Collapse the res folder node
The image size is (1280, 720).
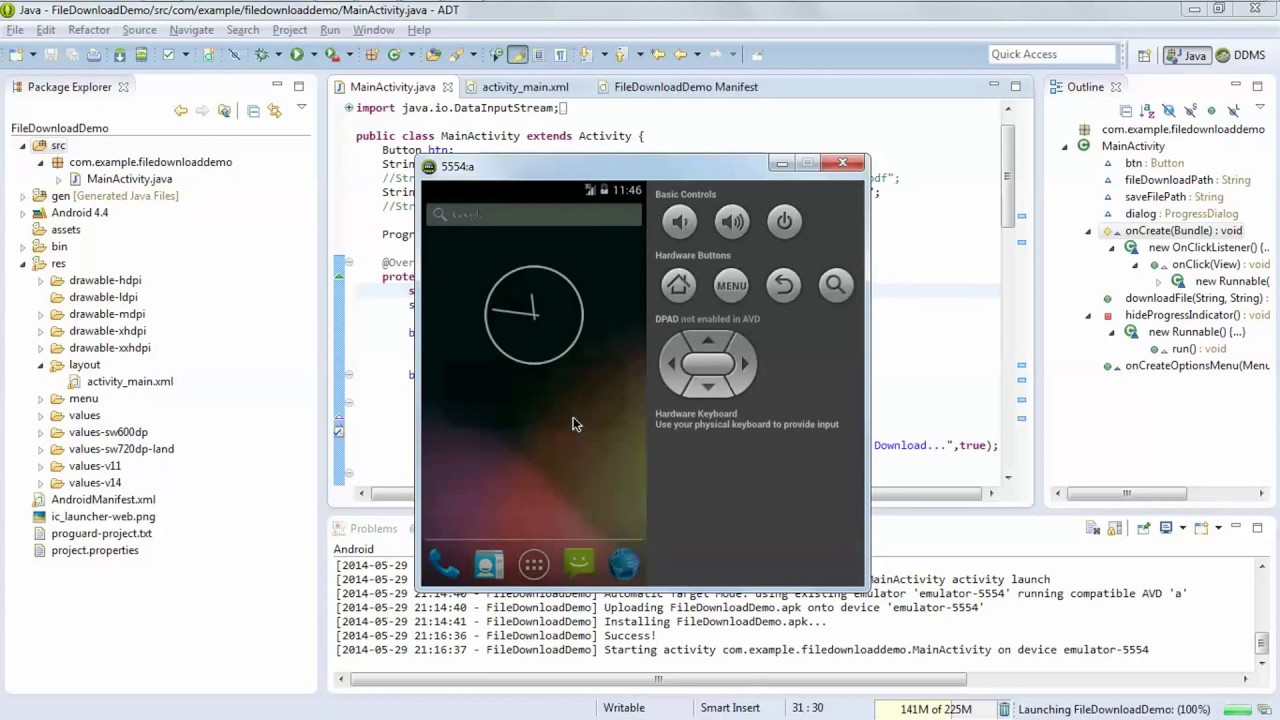click(x=23, y=264)
